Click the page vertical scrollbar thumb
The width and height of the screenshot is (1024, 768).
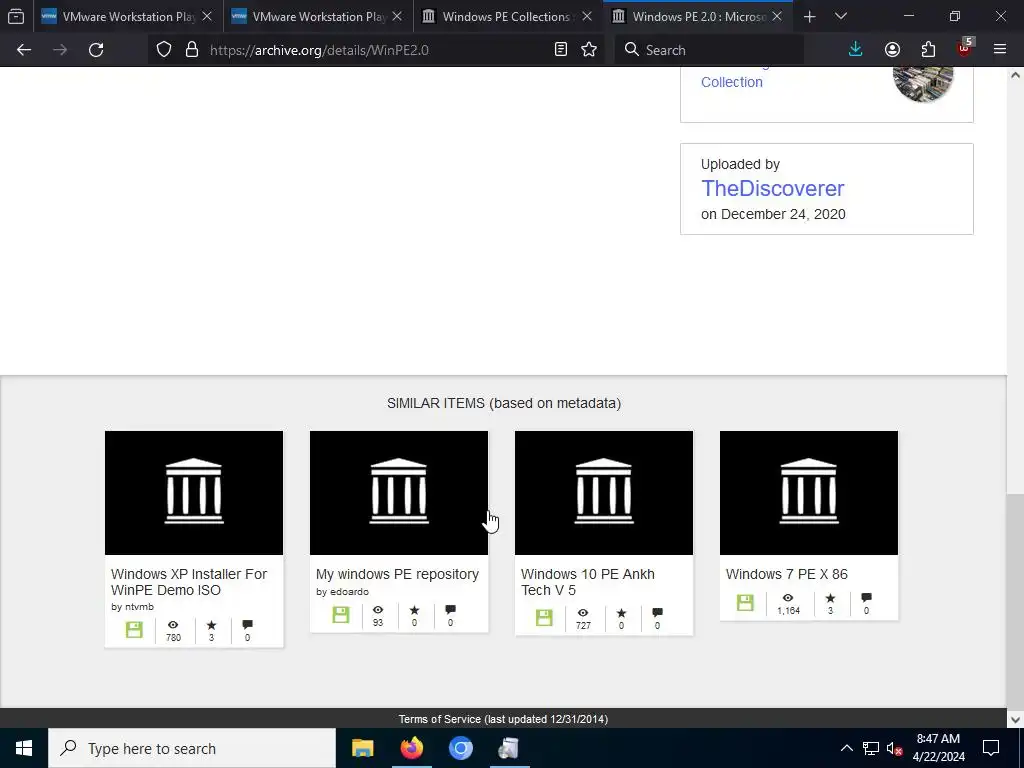coord(1015,601)
